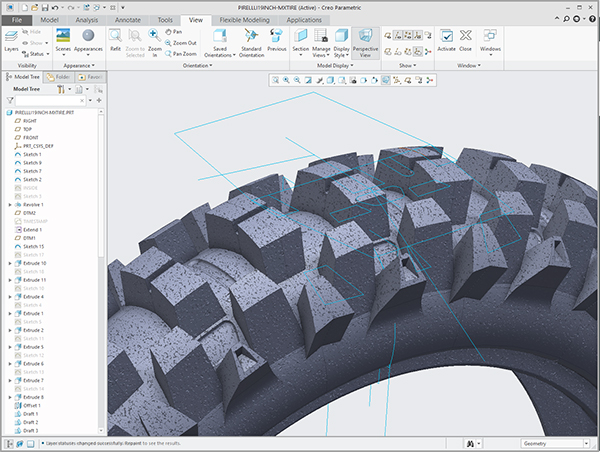Click the Repaint icon in graphics toolbar
The width and height of the screenshot is (600, 452).
click(x=308, y=80)
